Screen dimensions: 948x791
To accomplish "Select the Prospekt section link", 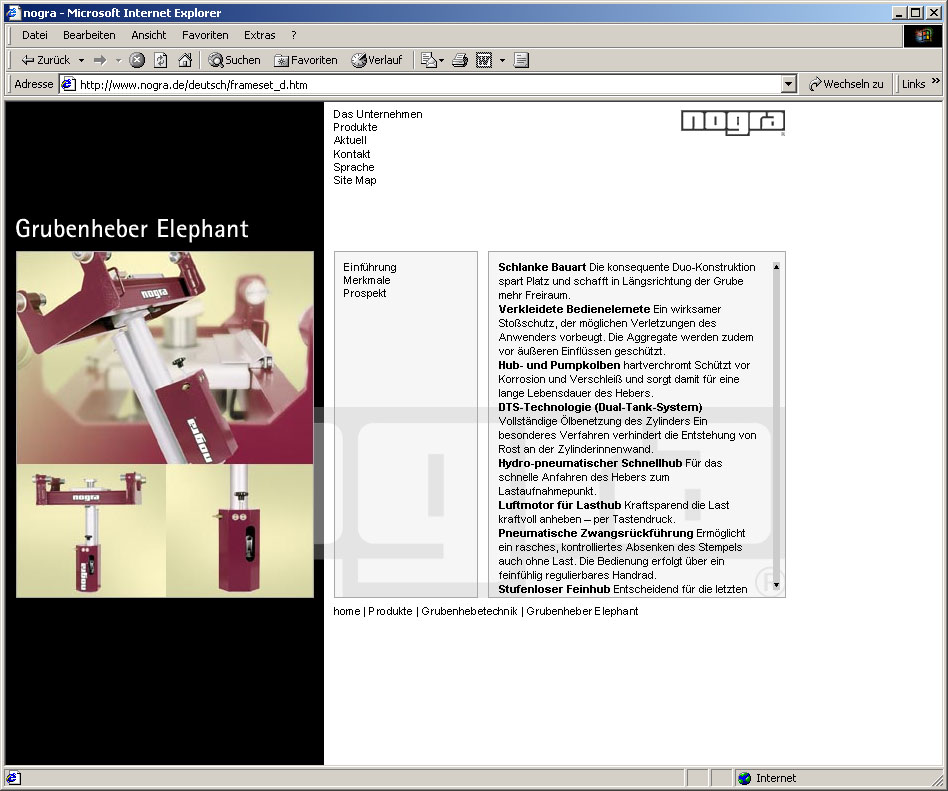I will (x=365, y=293).
